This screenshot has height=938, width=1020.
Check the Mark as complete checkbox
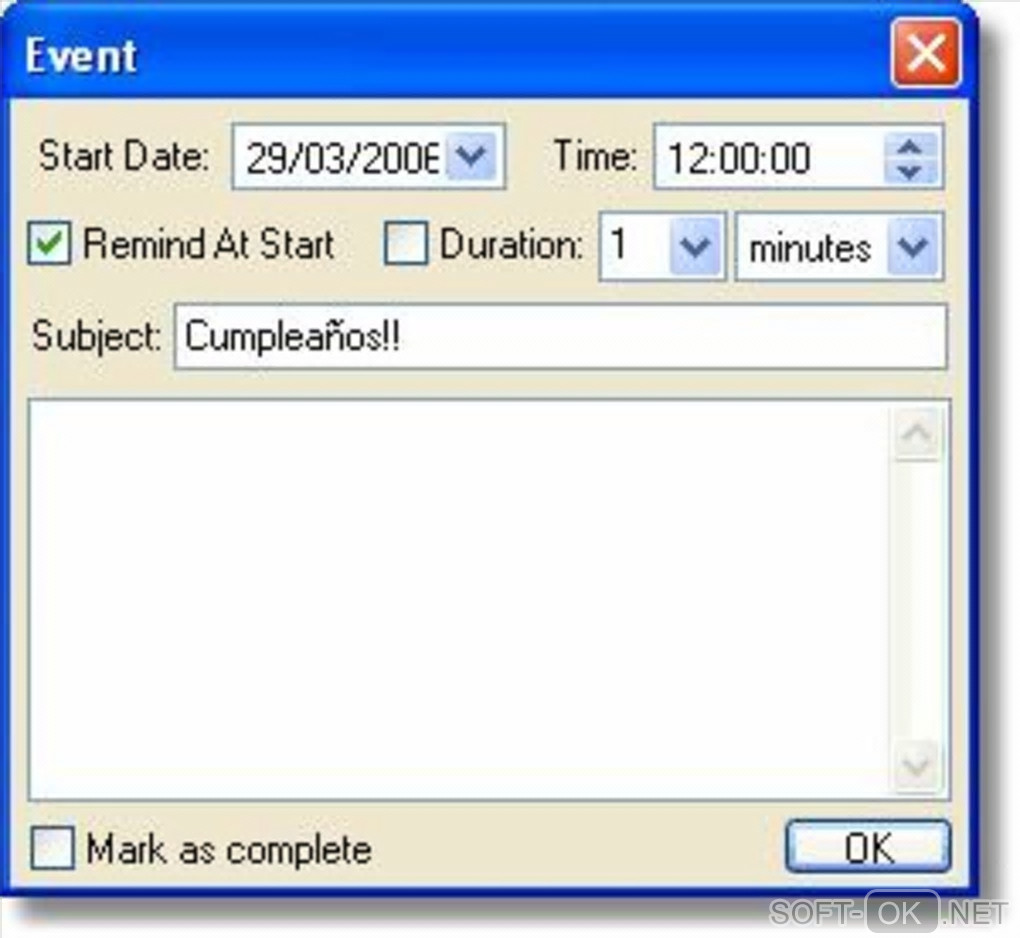point(52,848)
